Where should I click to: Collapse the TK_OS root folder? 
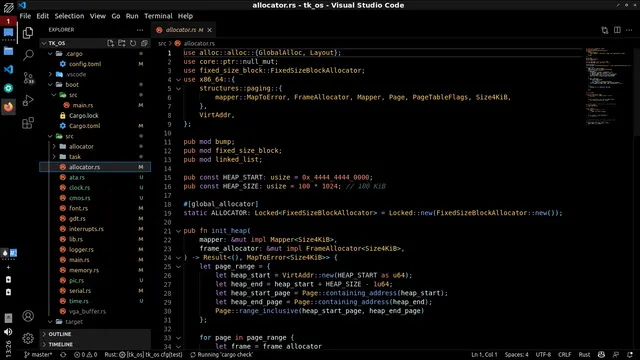point(44,43)
